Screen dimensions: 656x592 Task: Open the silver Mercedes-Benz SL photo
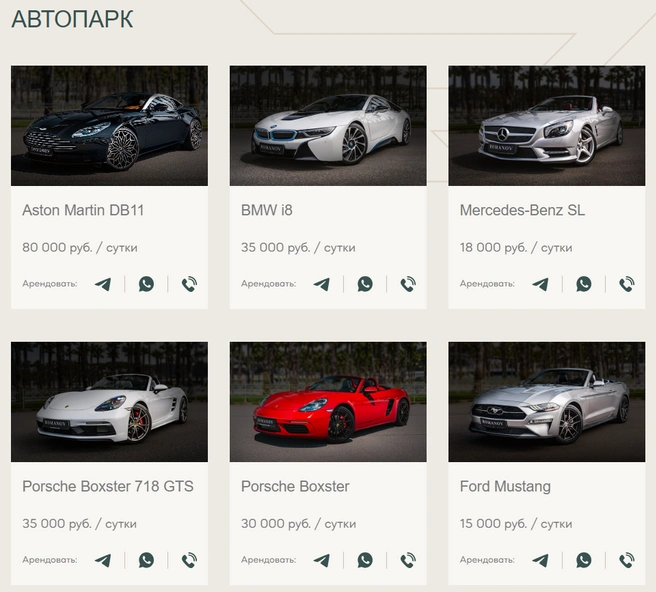[x=547, y=126]
